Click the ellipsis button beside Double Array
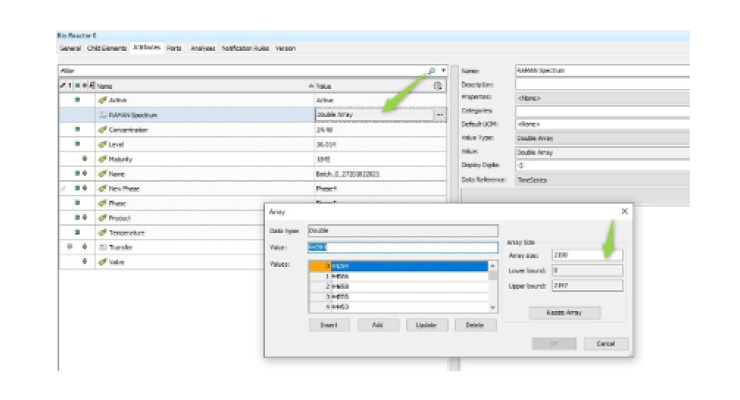Viewport: 740px width, 400px height. pyautogui.click(x=441, y=115)
